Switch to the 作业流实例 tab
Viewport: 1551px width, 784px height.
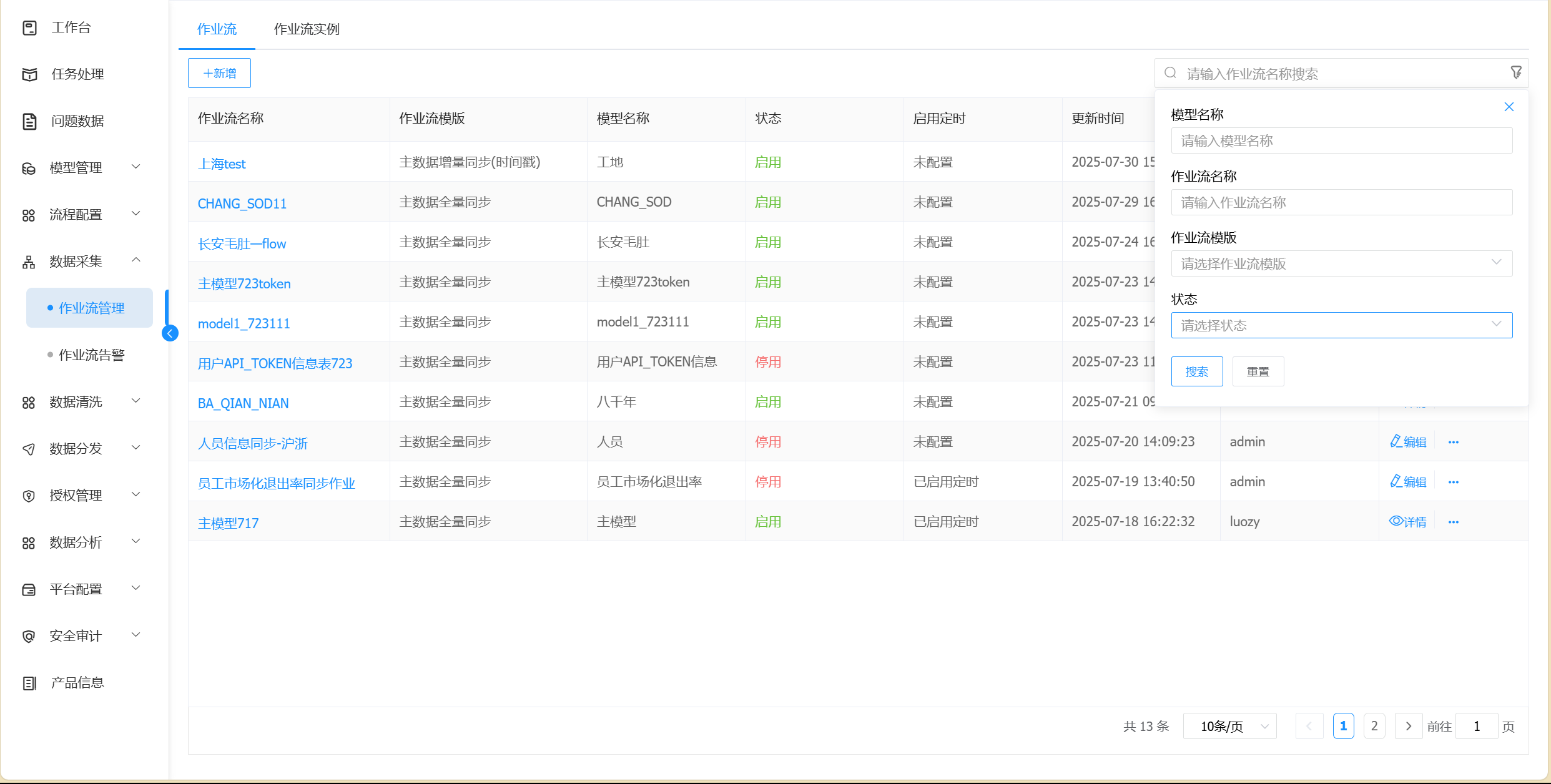coord(307,29)
